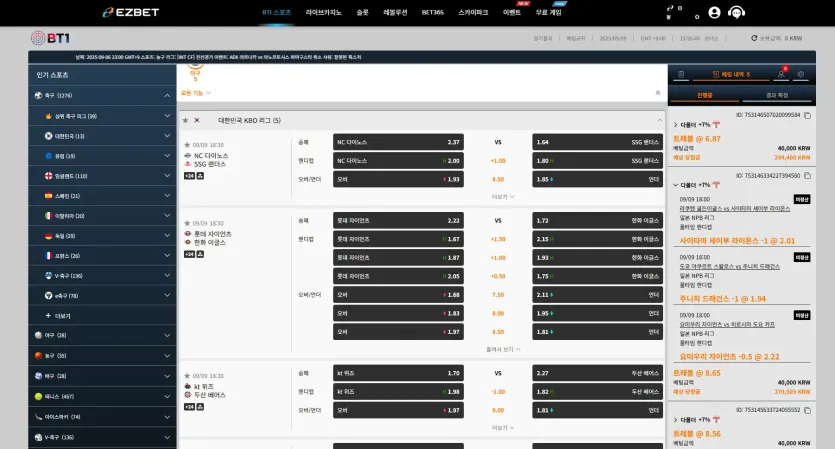Open stats icon for kt 위즈 match

200,407
